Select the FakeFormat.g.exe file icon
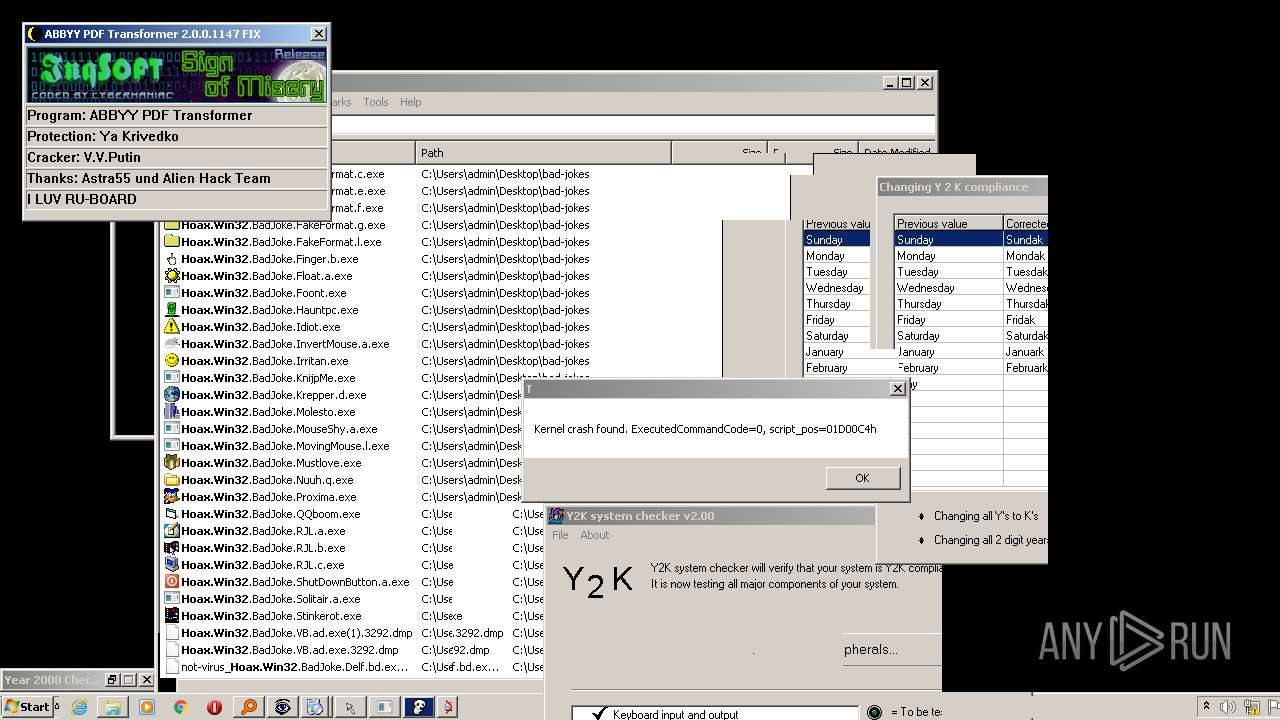 (x=172, y=225)
